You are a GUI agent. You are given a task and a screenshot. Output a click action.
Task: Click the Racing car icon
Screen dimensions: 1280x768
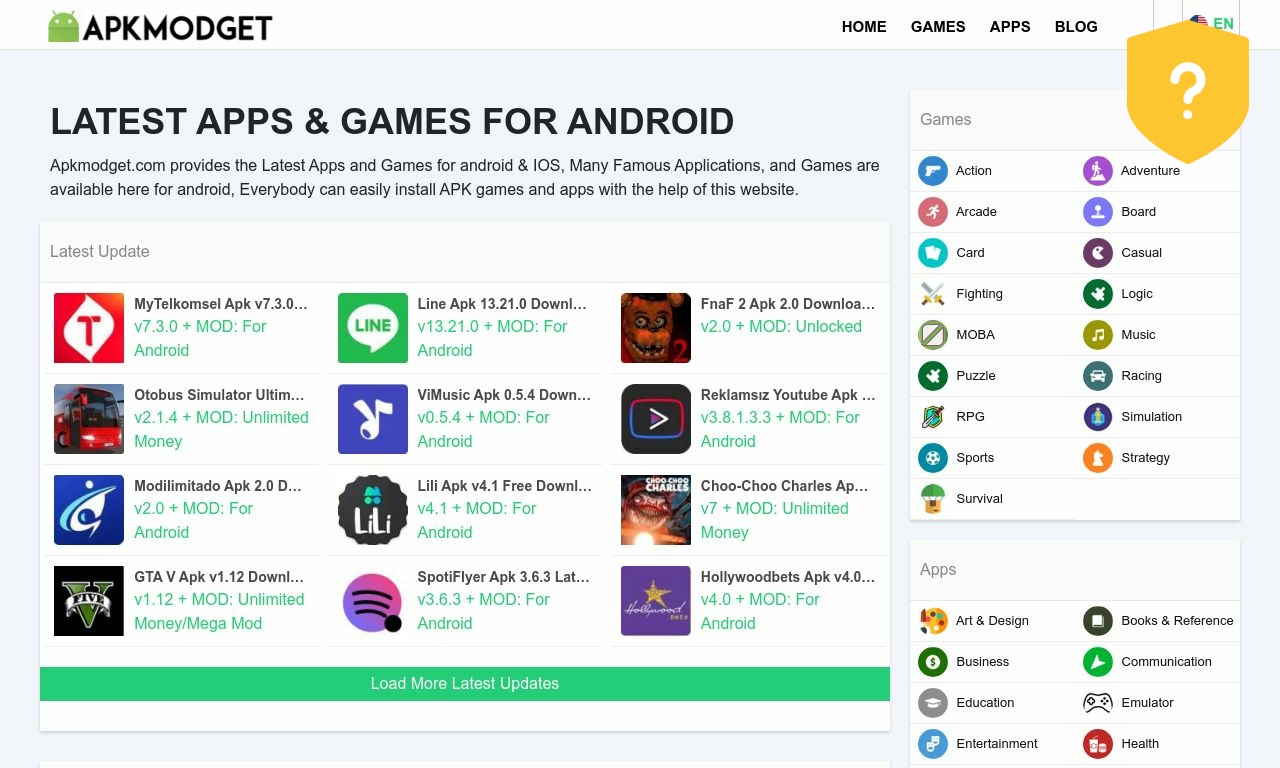[x=1098, y=376]
